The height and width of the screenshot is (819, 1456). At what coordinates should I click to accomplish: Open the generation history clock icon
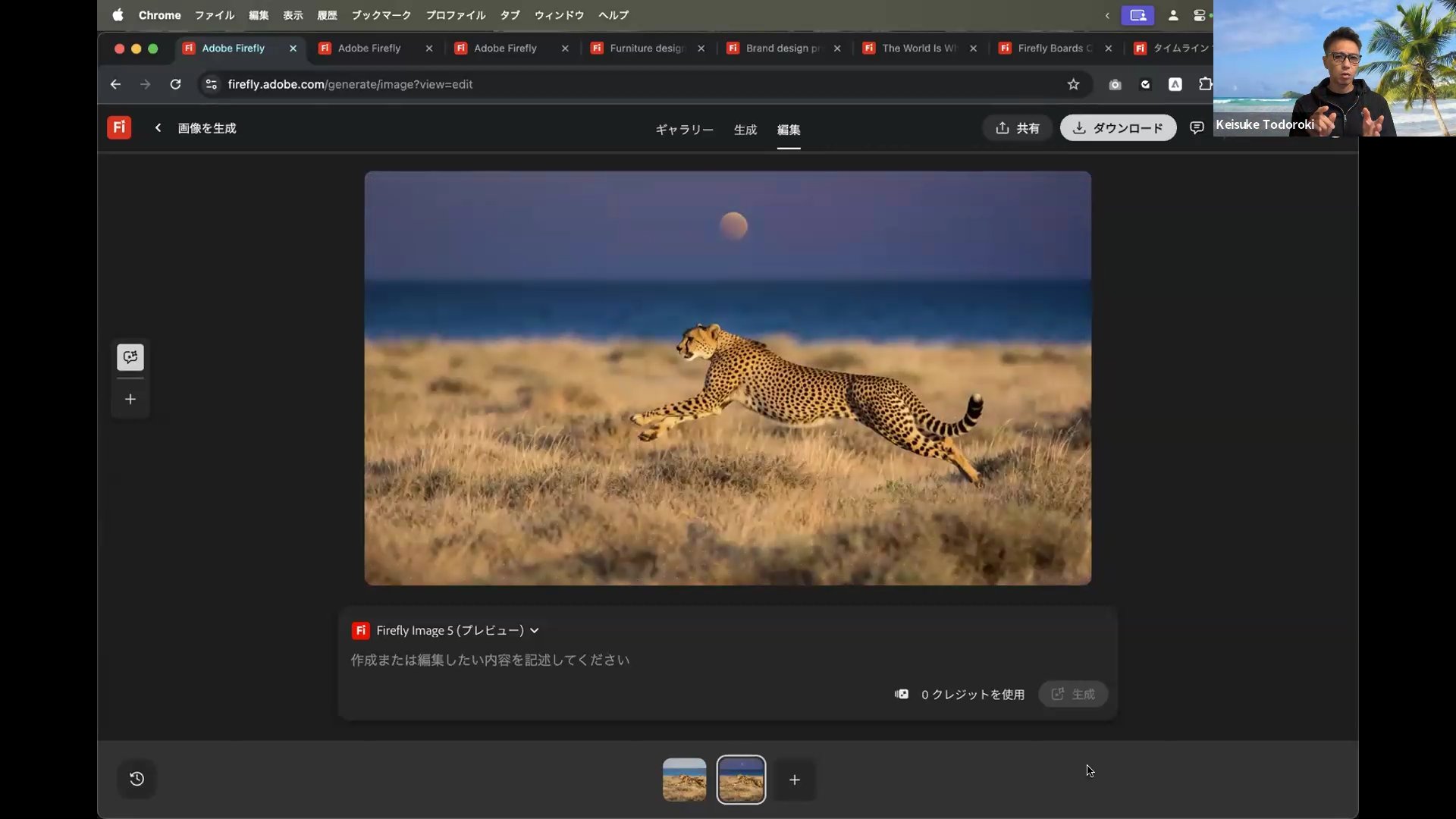coord(137,779)
